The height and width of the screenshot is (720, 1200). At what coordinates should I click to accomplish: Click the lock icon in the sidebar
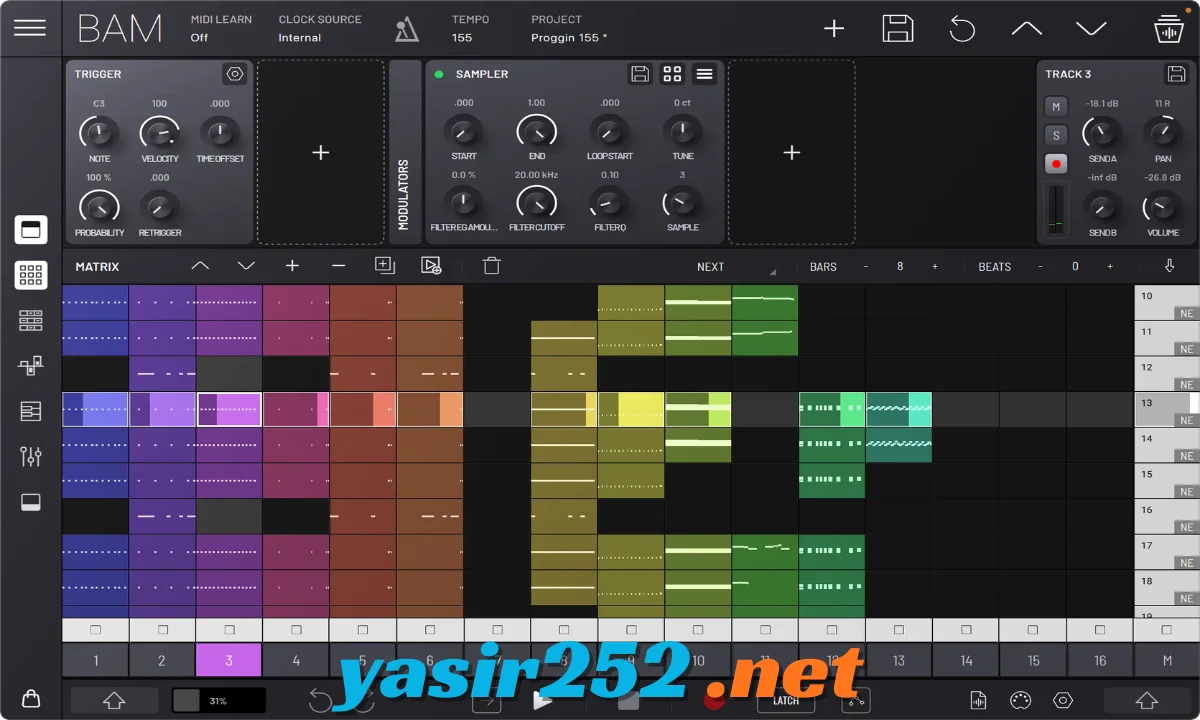pyautogui.click(x=30, y=698)
